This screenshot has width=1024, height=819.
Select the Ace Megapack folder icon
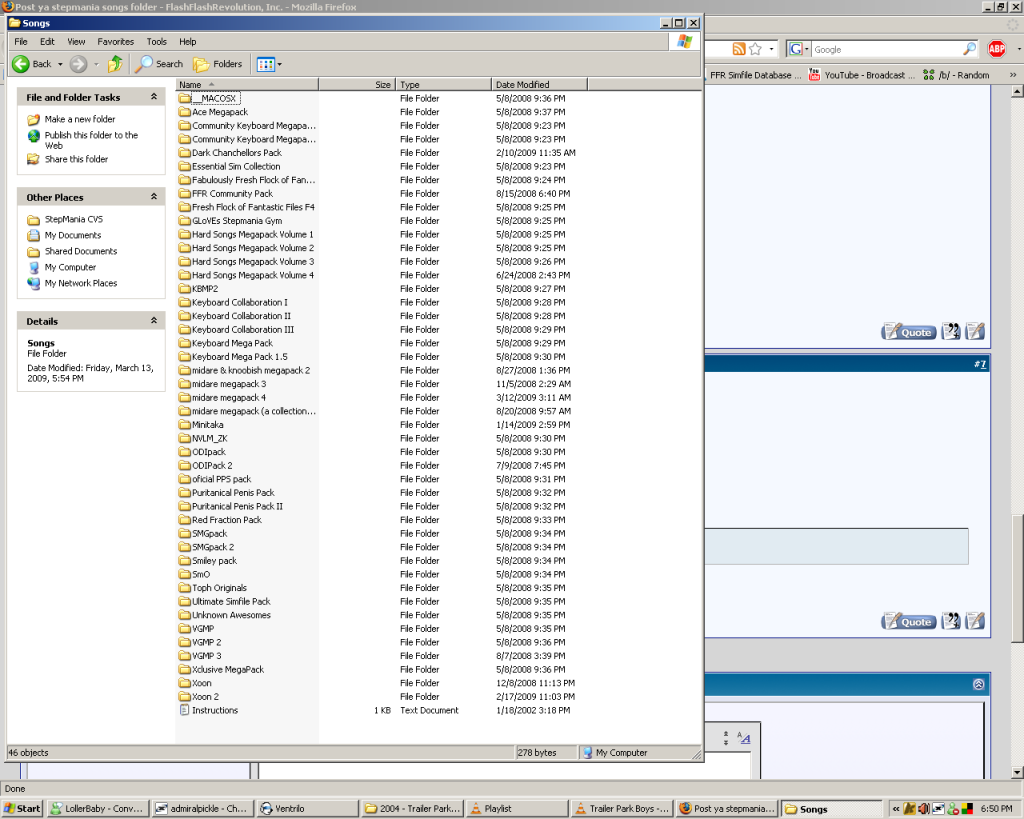click(184, 112)
